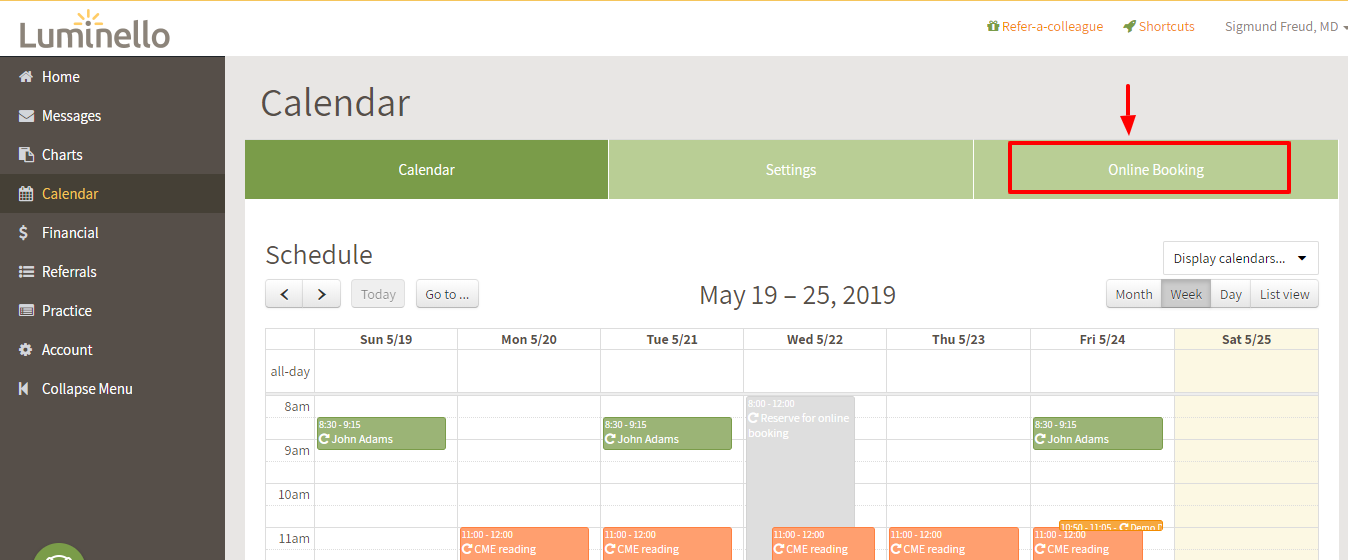
Task: Switch to the Calendar tab
Action: [x=427, y=170]
